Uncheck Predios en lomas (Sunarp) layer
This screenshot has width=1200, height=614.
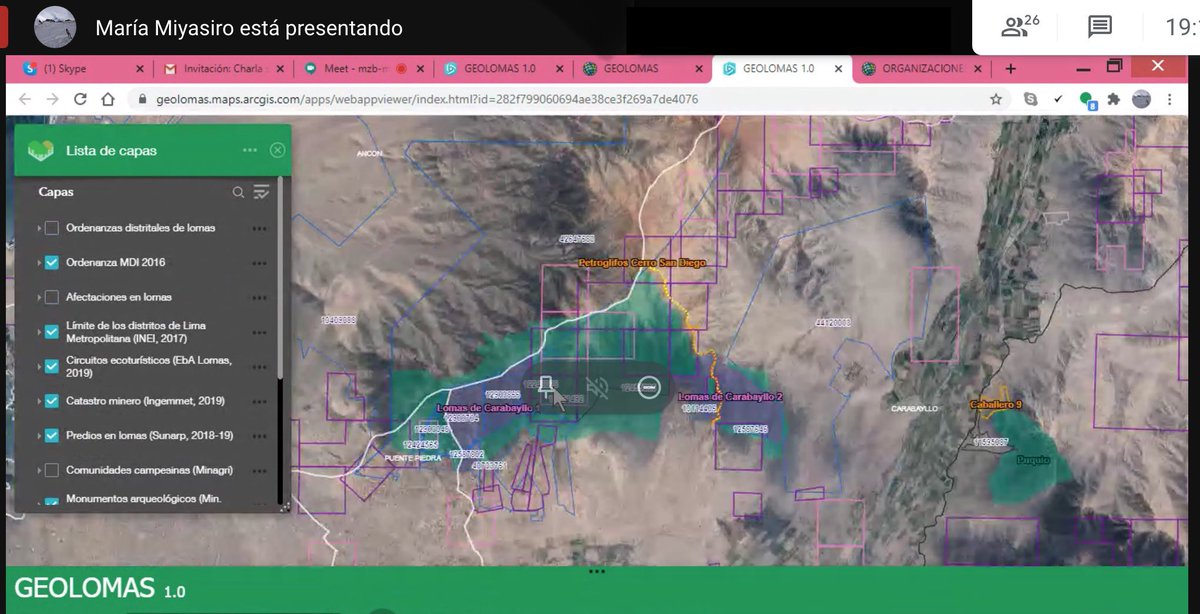pyautogui.click(x=52, y=436)
